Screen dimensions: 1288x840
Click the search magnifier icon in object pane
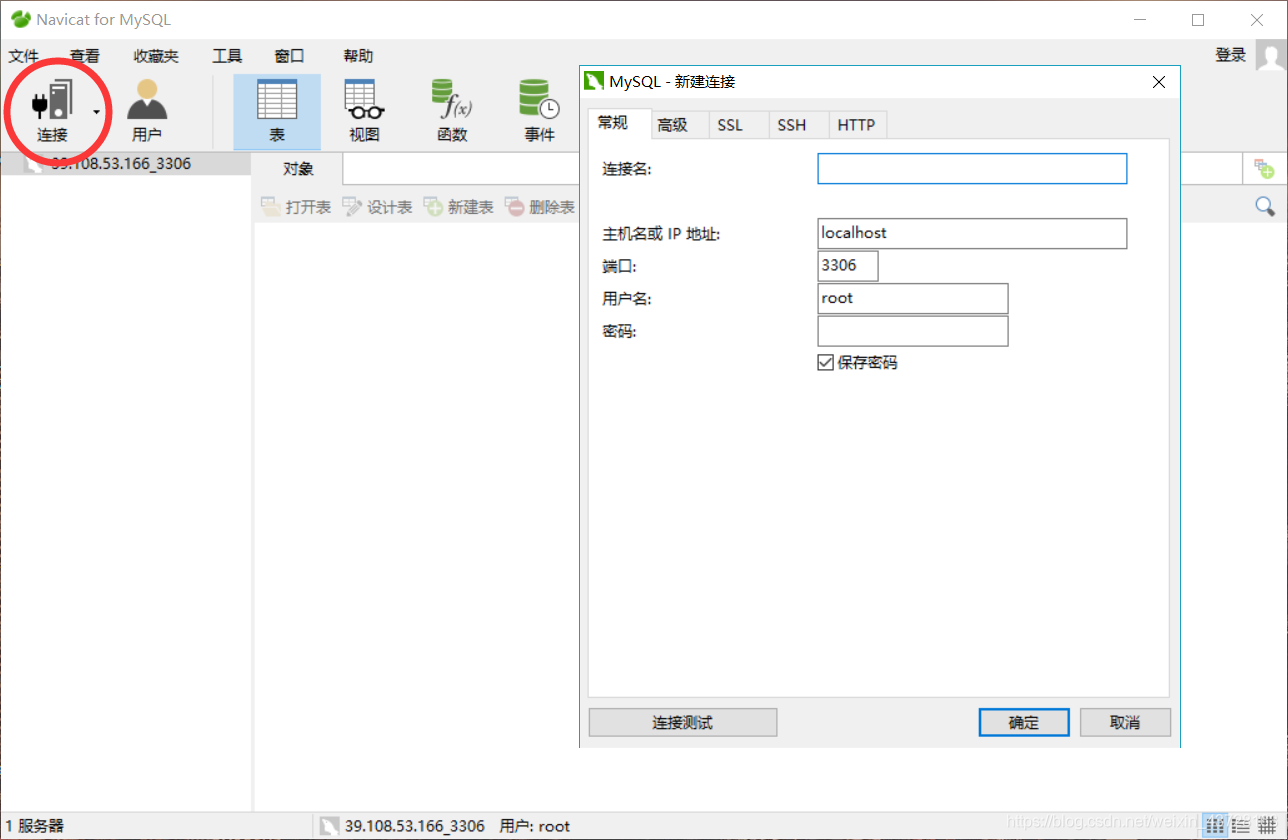coord(1265,206)
